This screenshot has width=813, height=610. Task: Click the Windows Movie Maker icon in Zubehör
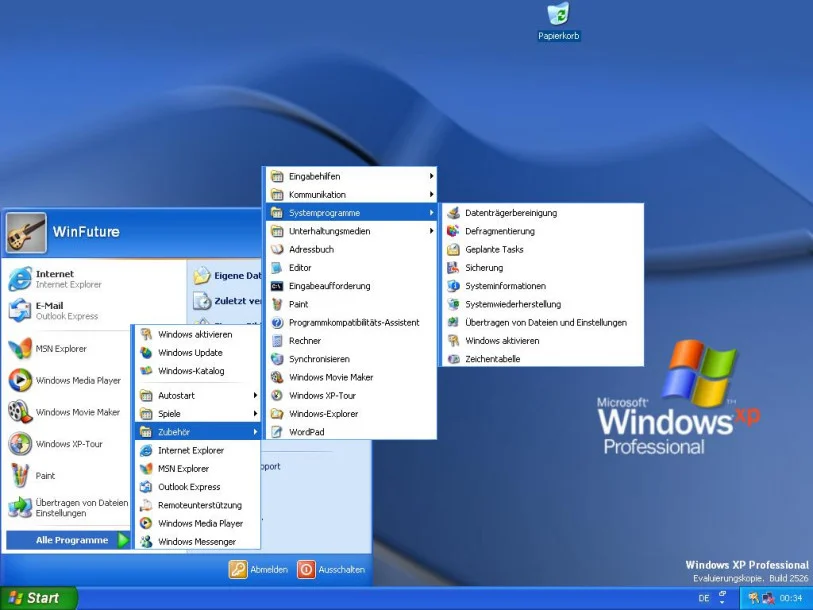click(277, 377)
